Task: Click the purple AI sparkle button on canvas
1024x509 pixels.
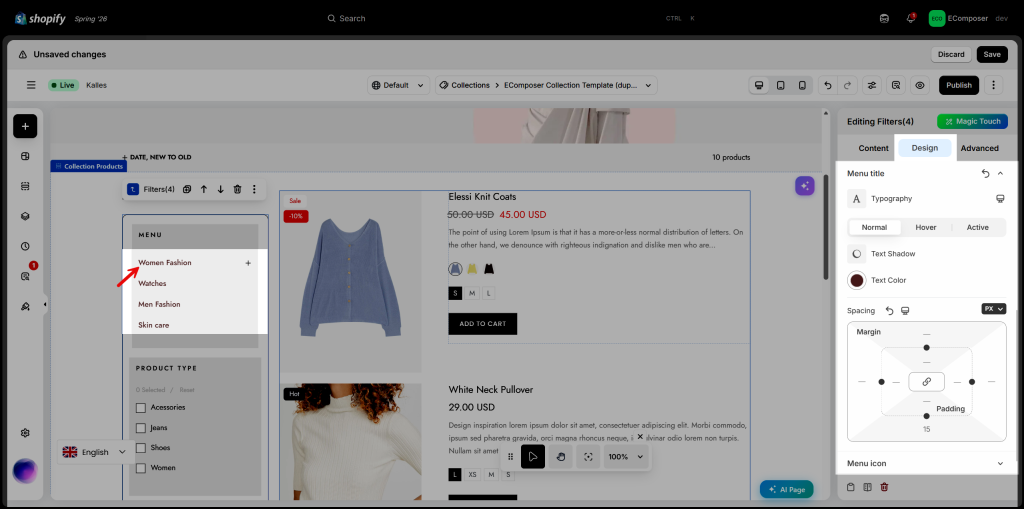Action: (x=805, y=186)
